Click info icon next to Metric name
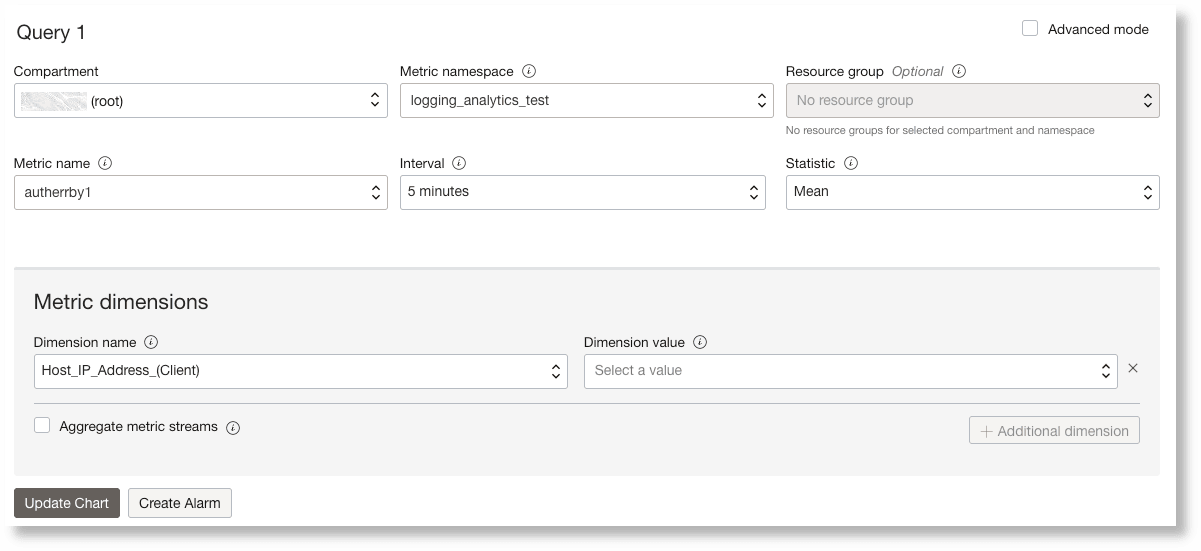The height and width of the screenshot is (551, 1201). (105, 163)
